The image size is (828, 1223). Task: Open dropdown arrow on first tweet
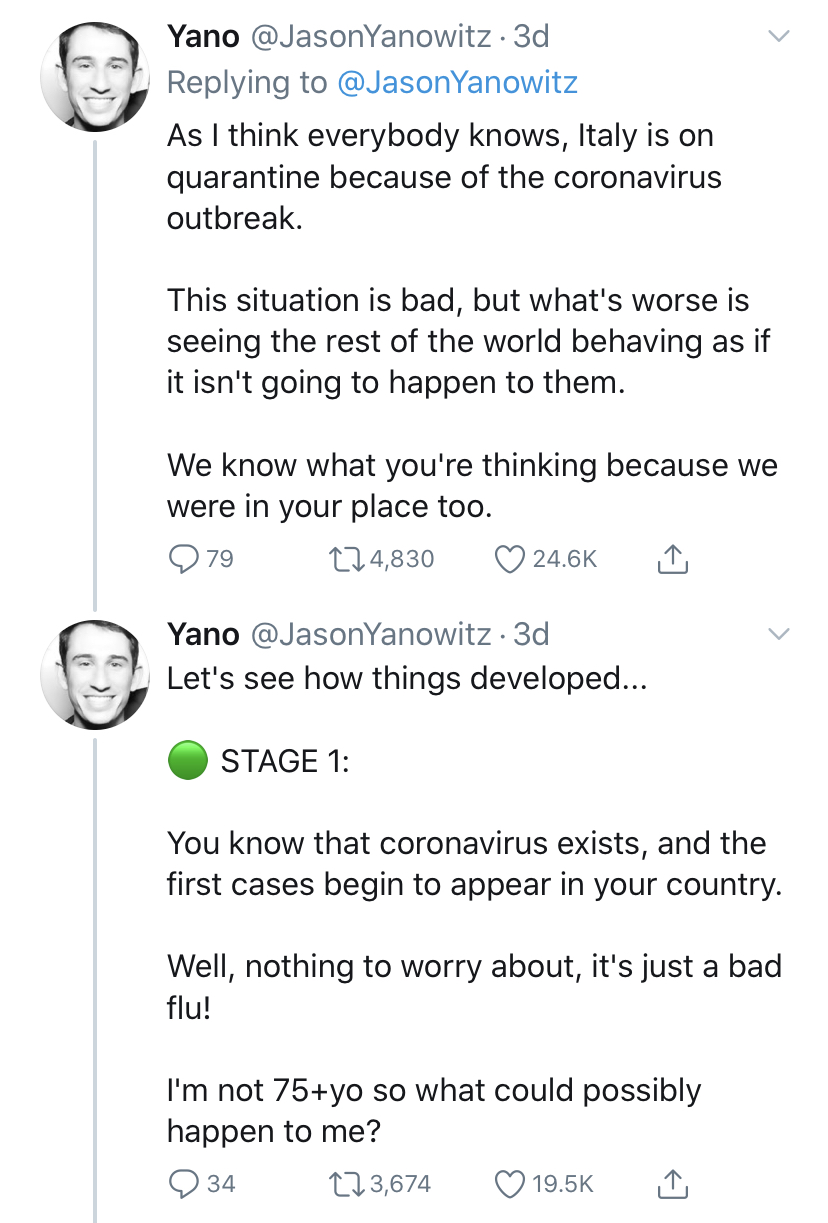point(779,37)
